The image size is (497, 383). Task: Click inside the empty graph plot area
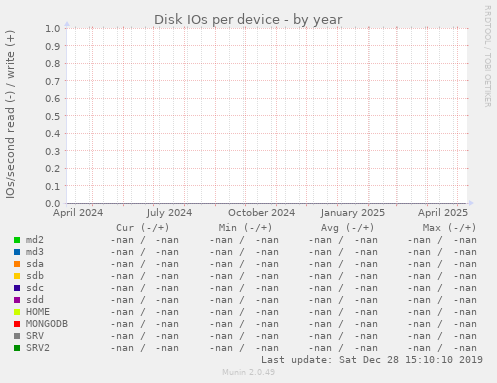coord(267,116)
